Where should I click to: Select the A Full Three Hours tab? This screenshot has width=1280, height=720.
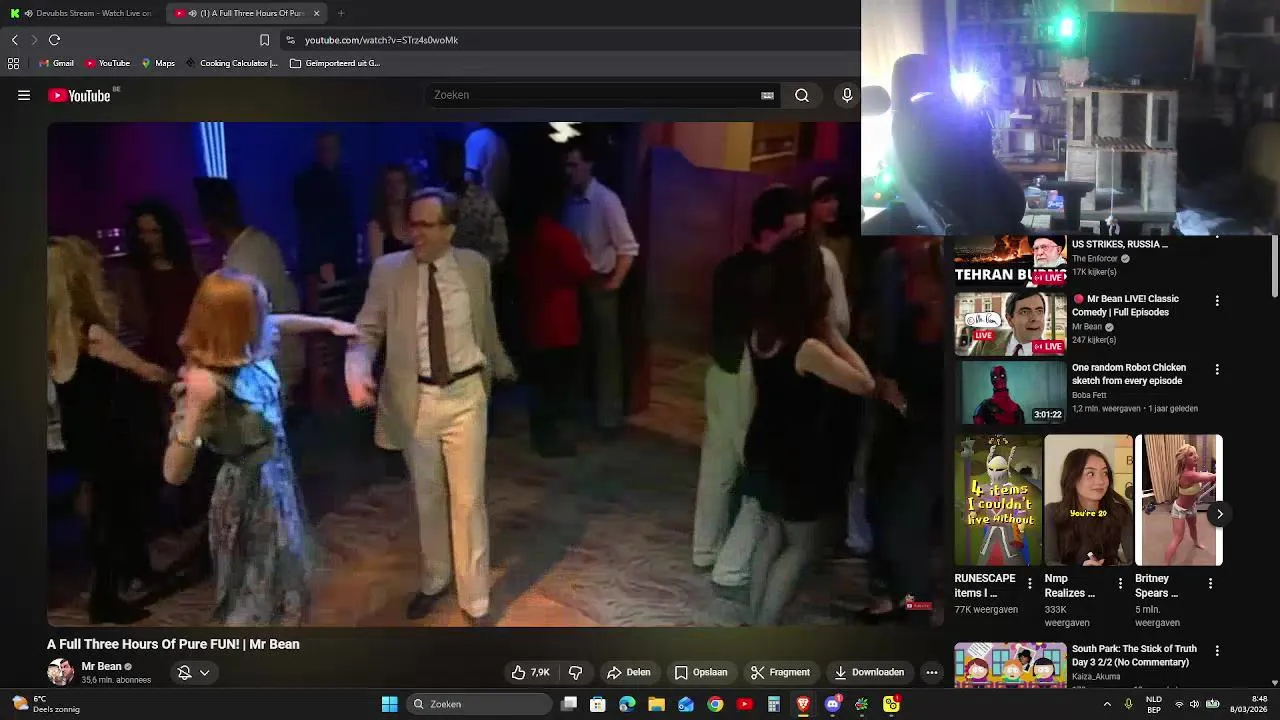[246, 13]
